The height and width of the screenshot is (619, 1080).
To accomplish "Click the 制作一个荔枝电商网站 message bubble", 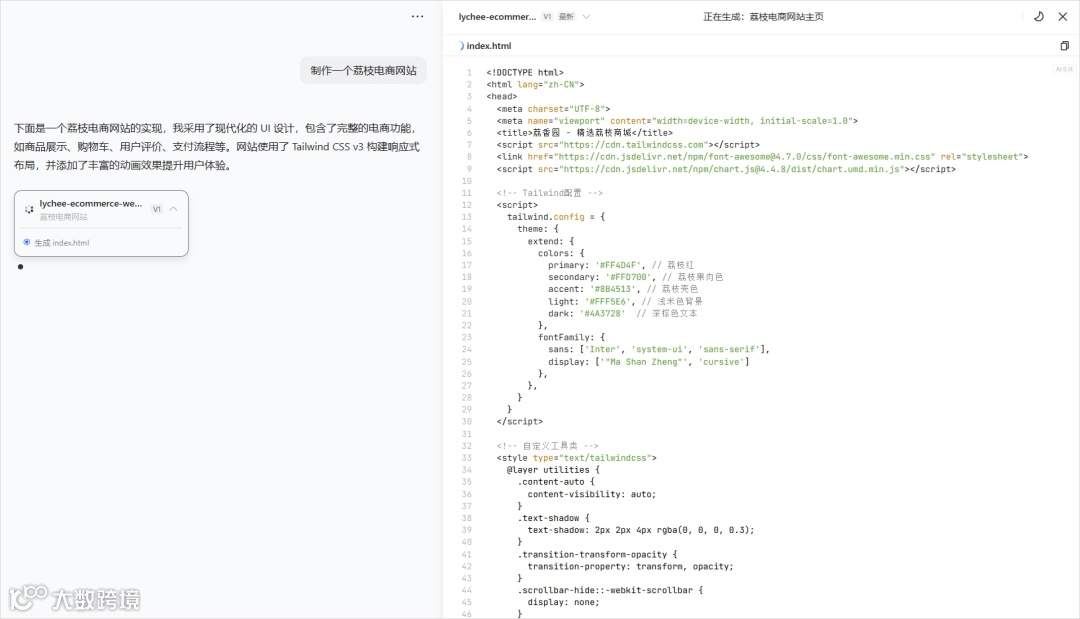I will (x=363, y=70).
